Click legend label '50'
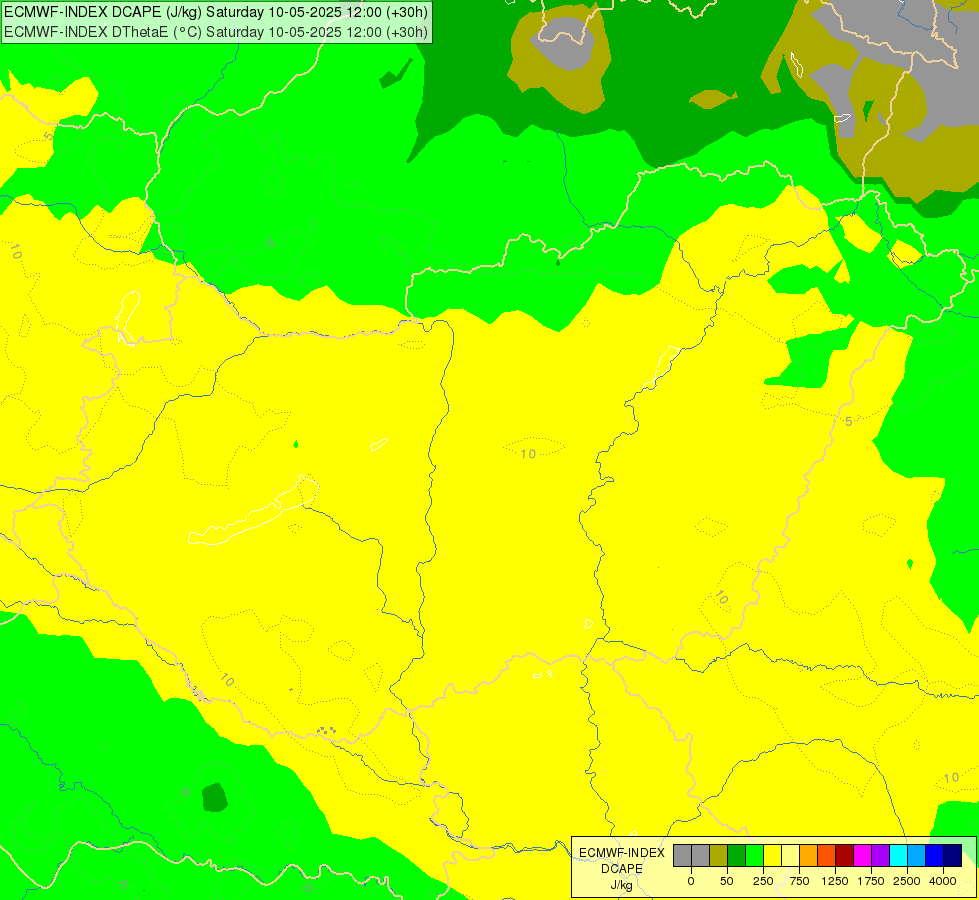979x900 pixels. (727, 881)
